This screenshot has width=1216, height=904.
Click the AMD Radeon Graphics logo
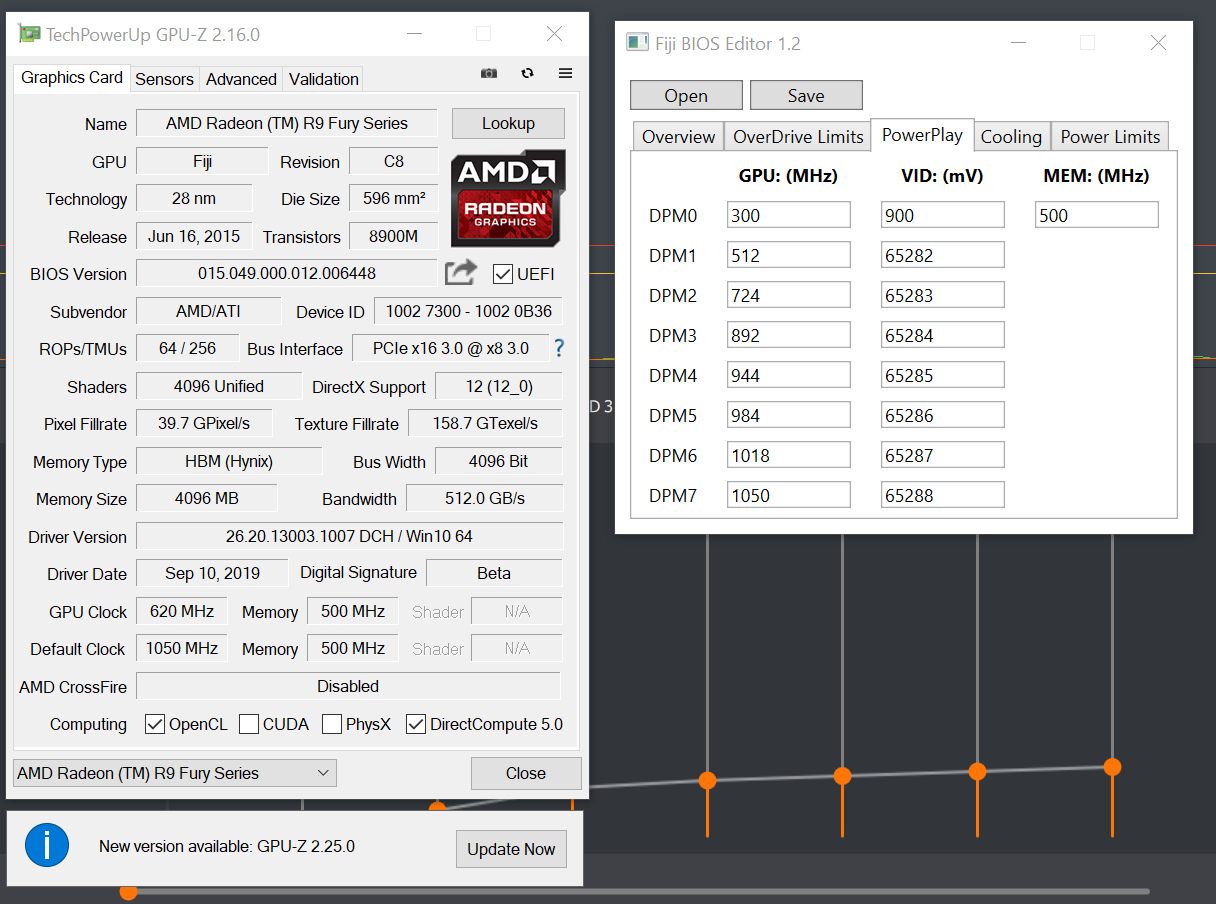click(x=508, y=198)
